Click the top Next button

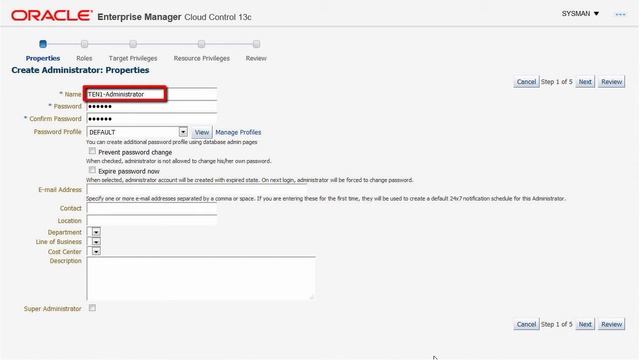[585, 82]
